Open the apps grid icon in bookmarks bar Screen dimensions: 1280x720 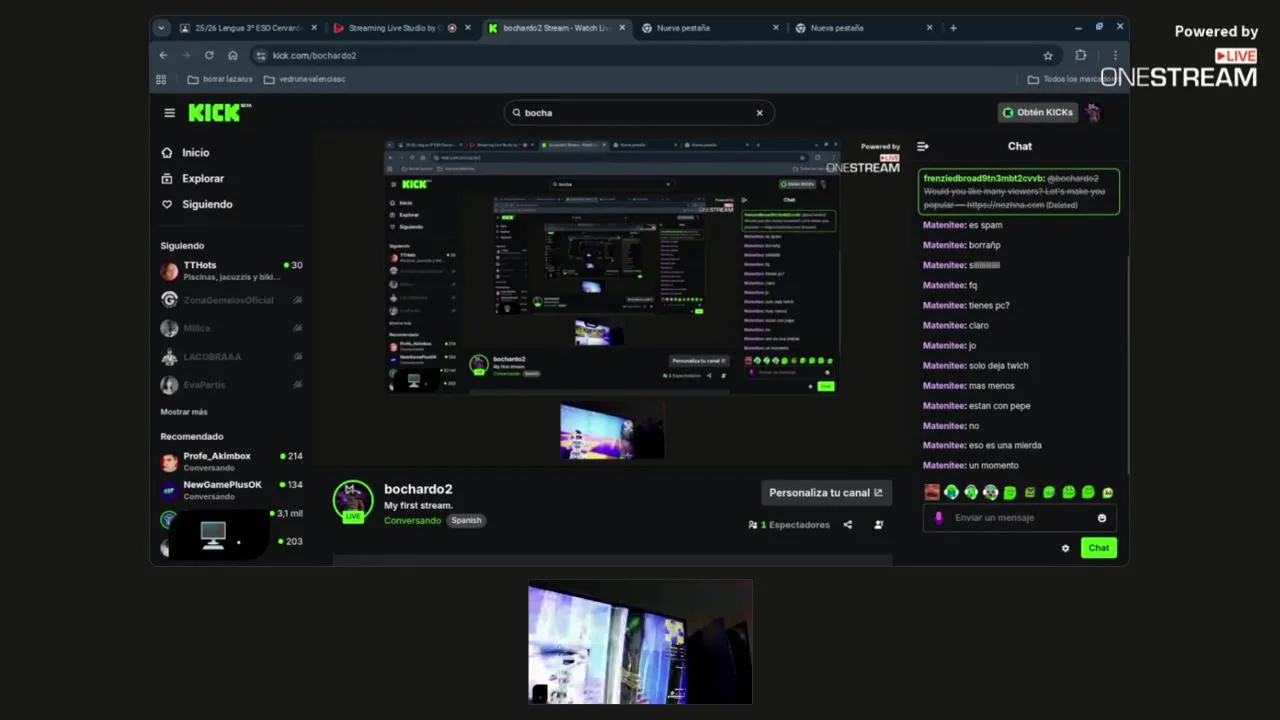pos(161,79)
